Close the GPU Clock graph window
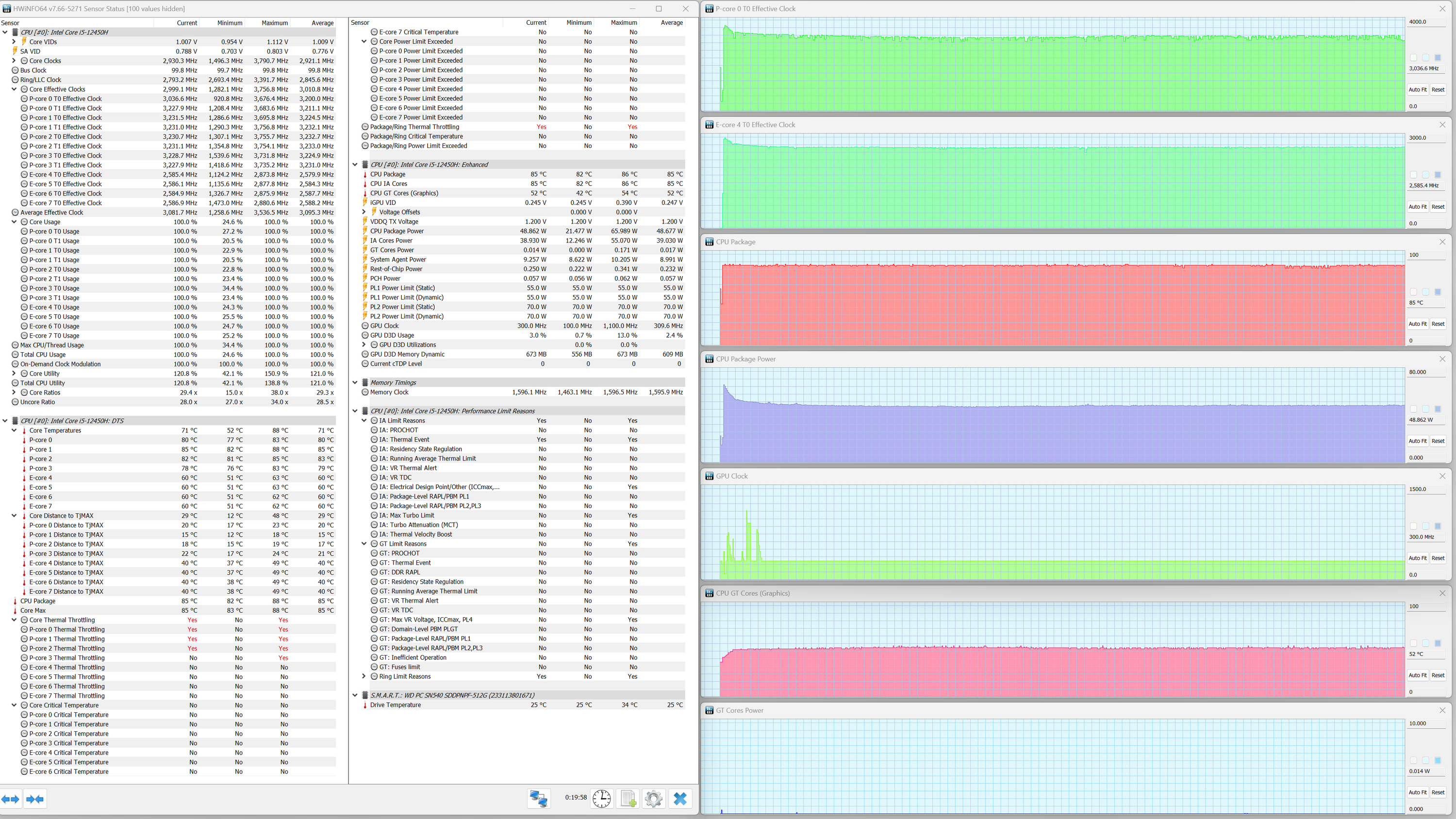Screen dimensions: 1456x819 pyautogui.click(x=1442, y=476)
